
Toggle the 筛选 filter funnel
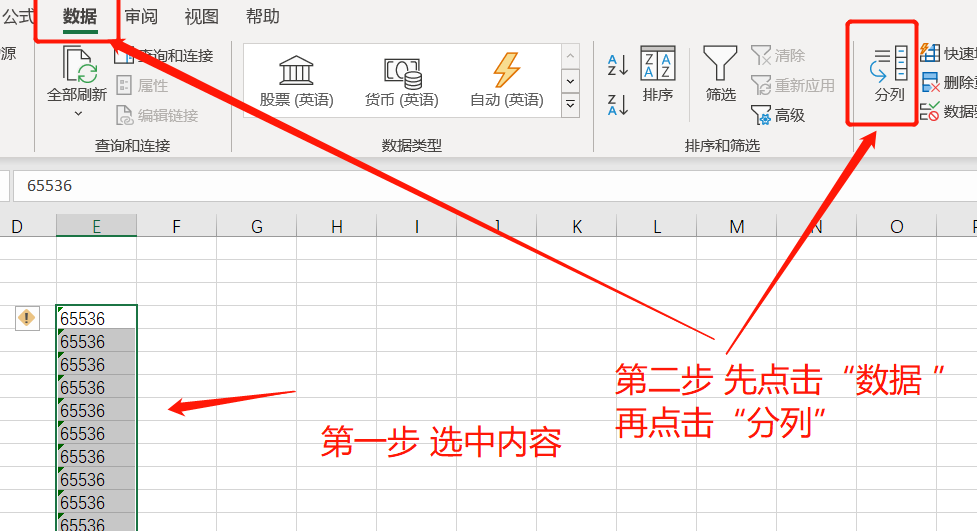[x=720, y=74]
